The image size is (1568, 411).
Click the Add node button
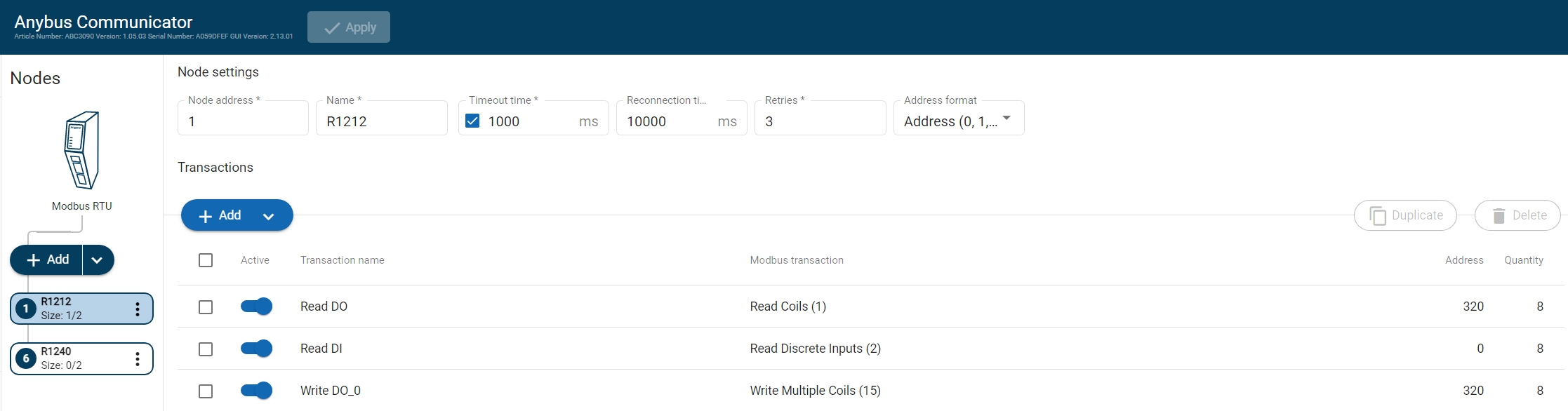[x=48, y=260]
